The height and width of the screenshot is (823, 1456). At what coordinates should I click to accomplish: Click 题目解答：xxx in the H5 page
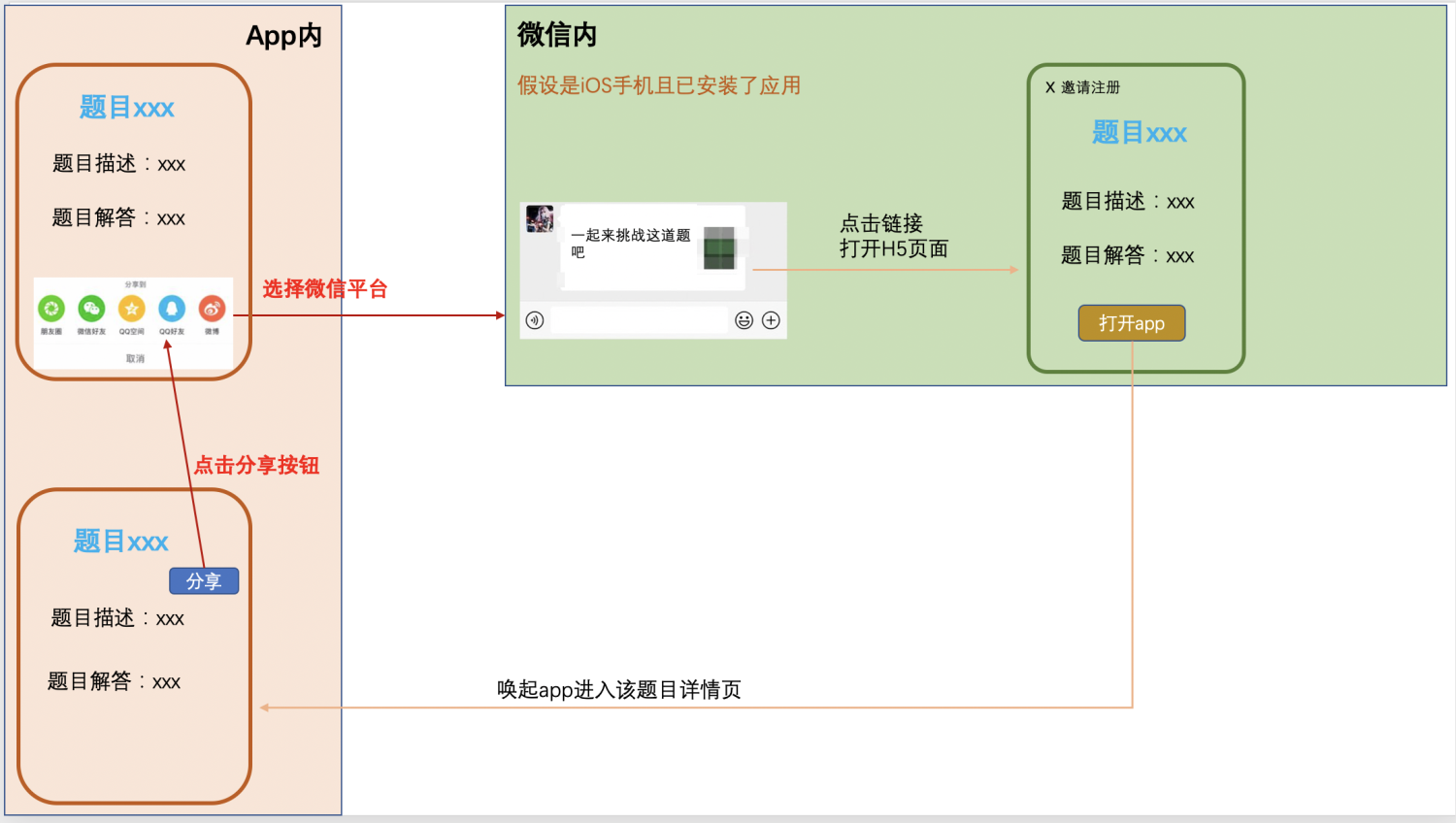coord(1128,255)
